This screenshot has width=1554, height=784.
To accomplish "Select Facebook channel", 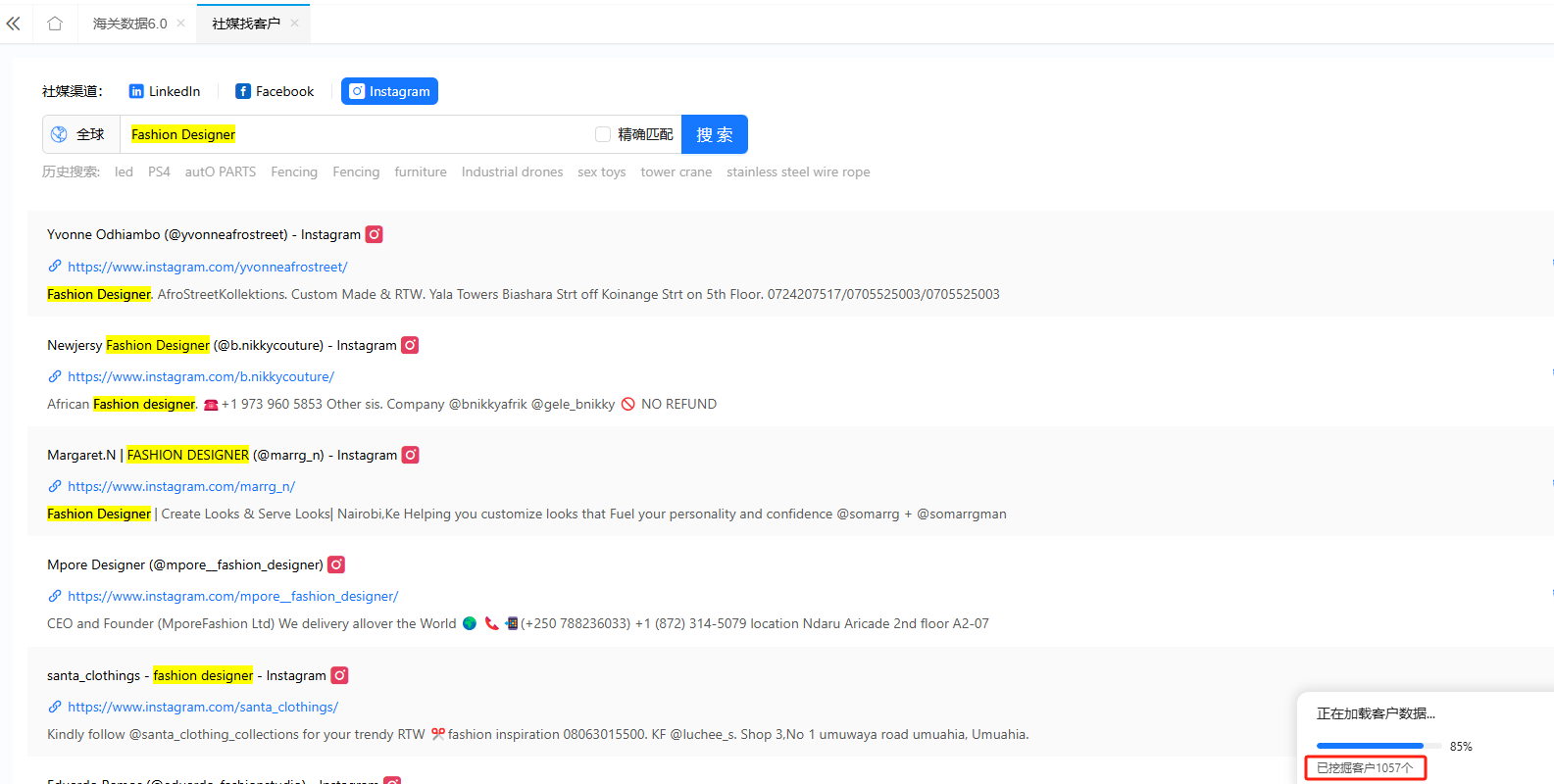I will tap(275, 91).
